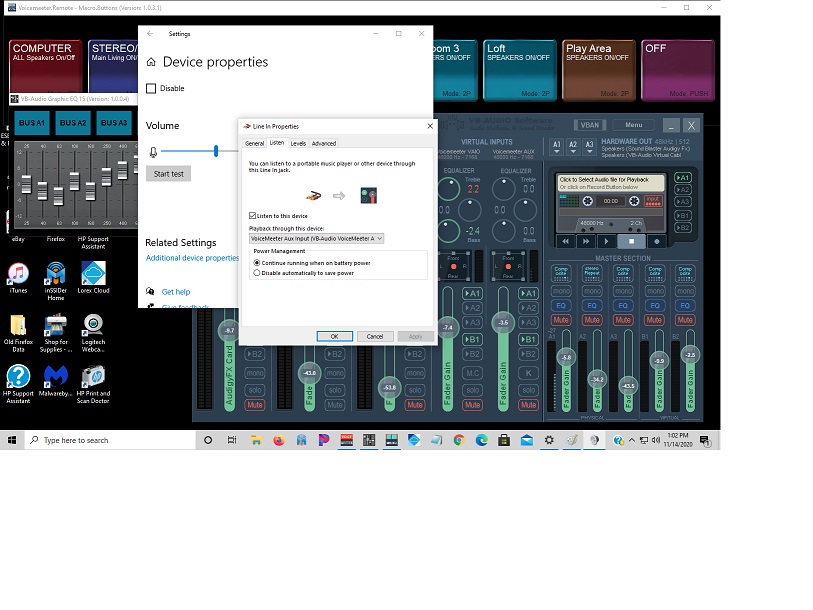Uncheck Listen to this device checkbox

252,215
